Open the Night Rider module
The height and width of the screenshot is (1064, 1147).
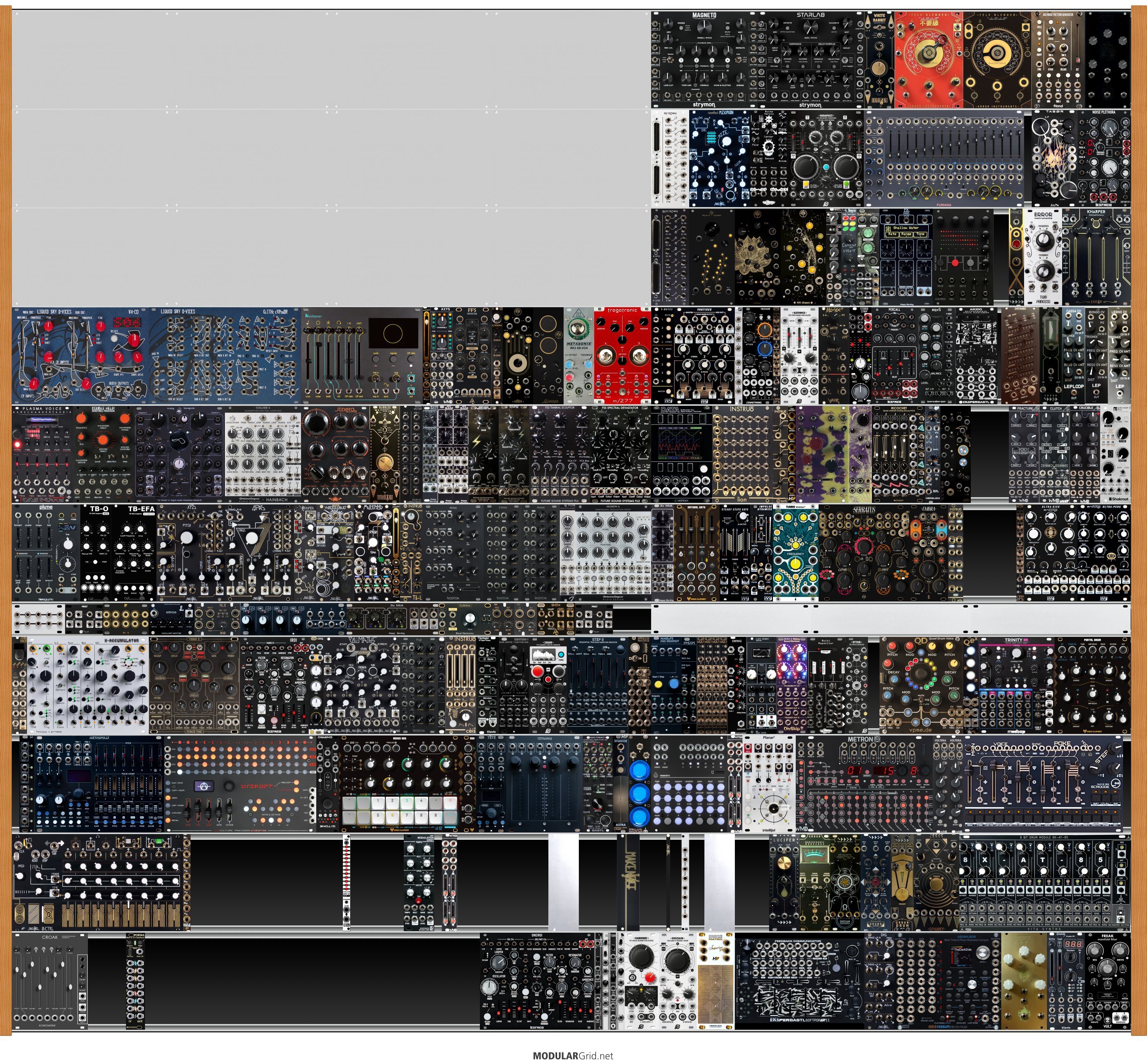click(x=963, y=257)
